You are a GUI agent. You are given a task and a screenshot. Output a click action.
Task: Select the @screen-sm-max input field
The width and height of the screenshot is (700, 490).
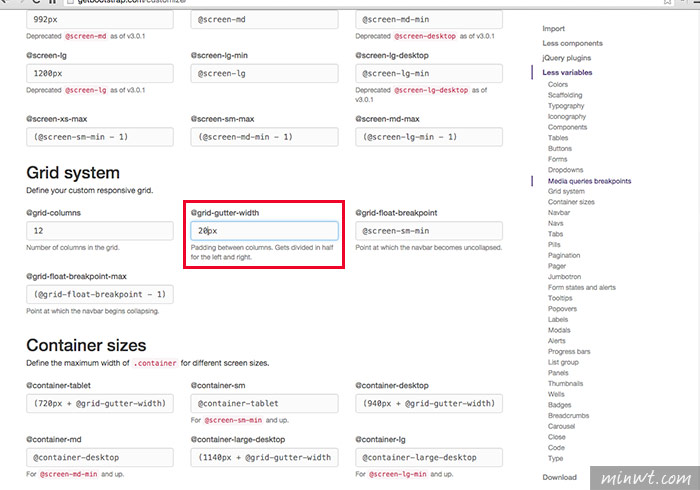264,137
